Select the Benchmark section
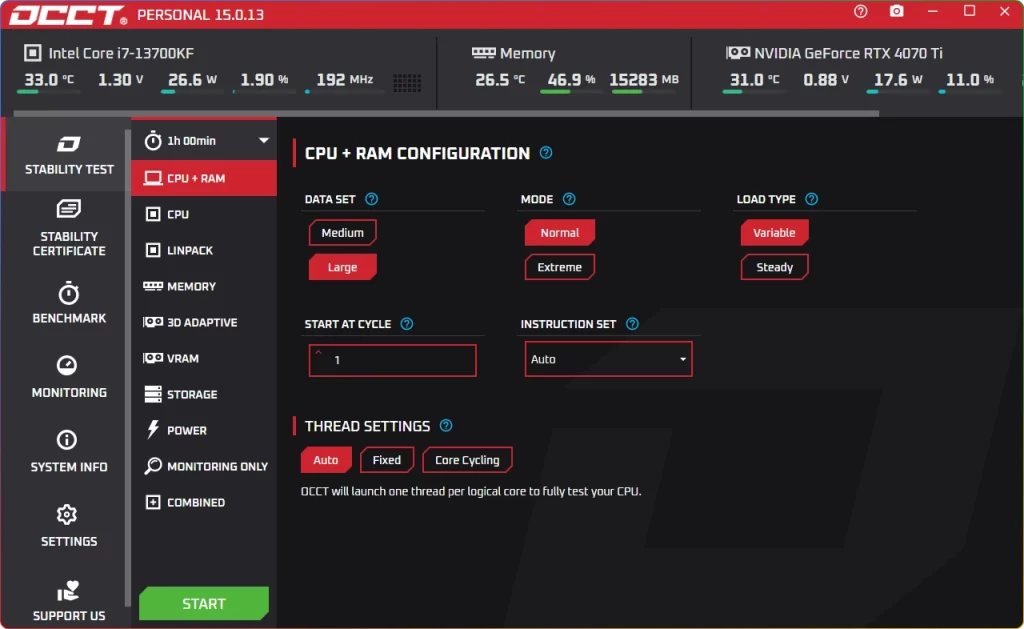This screenshot has width=1024, height=629. click(x=68, y=303)
